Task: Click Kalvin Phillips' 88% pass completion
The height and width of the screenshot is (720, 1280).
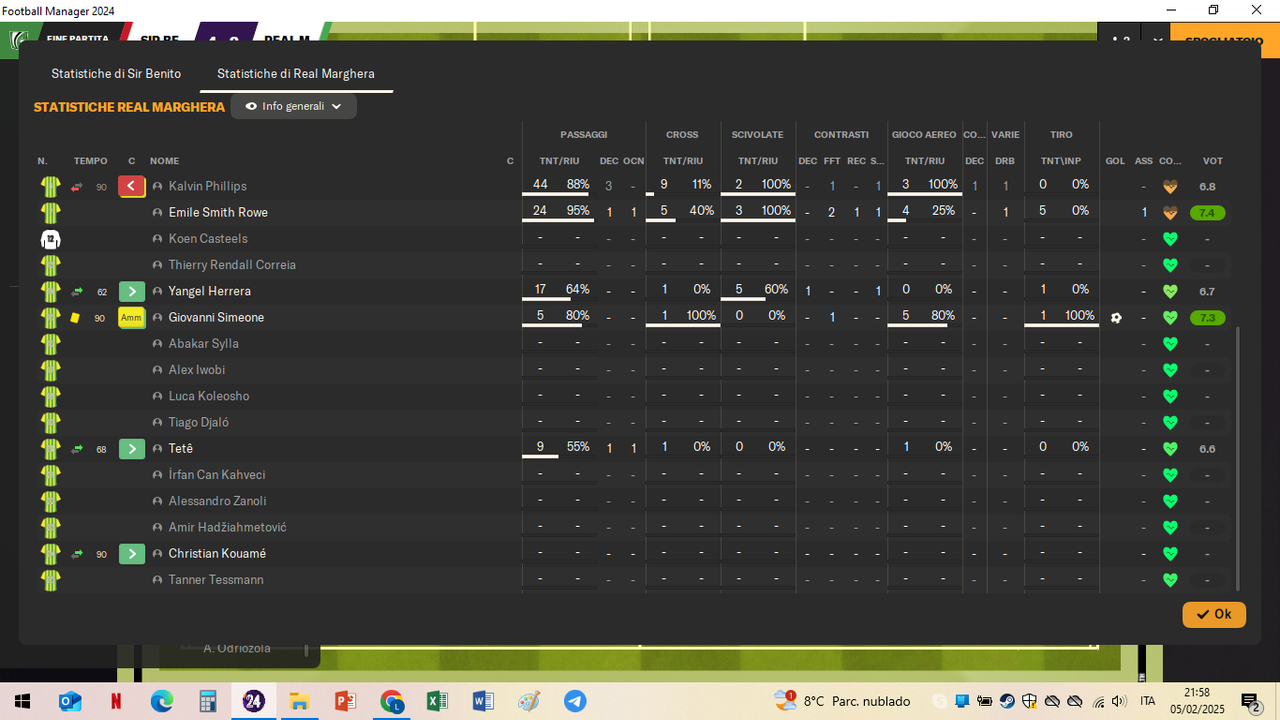Action: point(578,184)
